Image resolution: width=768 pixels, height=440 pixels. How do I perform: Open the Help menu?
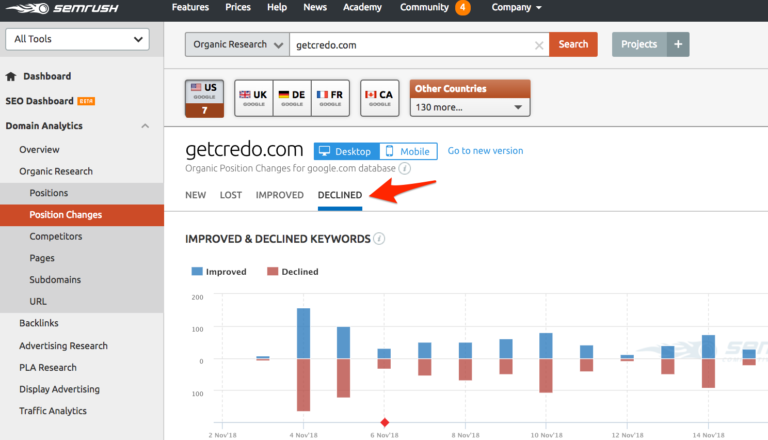[x=277, y=7]
